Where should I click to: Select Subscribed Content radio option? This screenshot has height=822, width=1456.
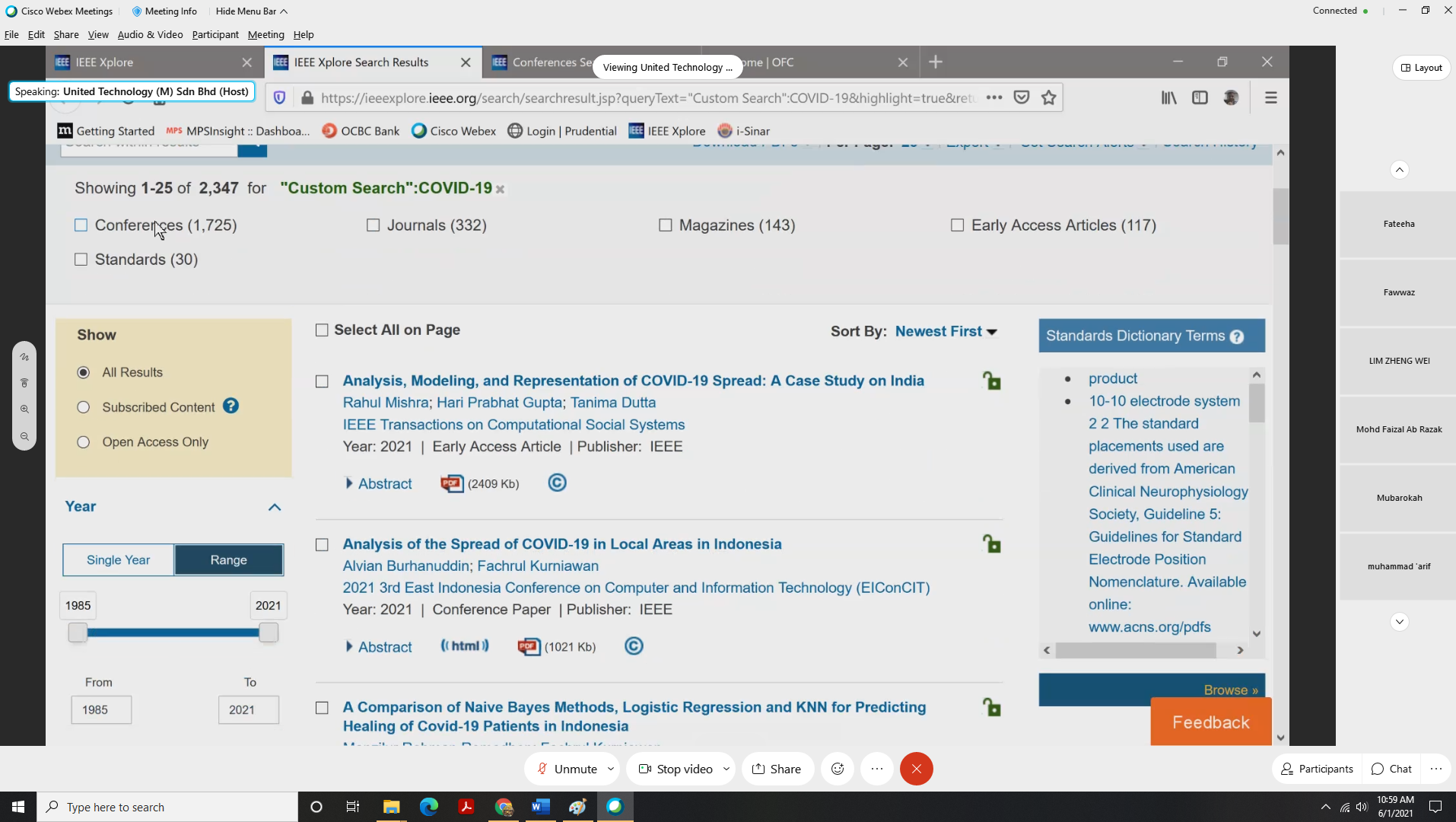click(83, 407)
